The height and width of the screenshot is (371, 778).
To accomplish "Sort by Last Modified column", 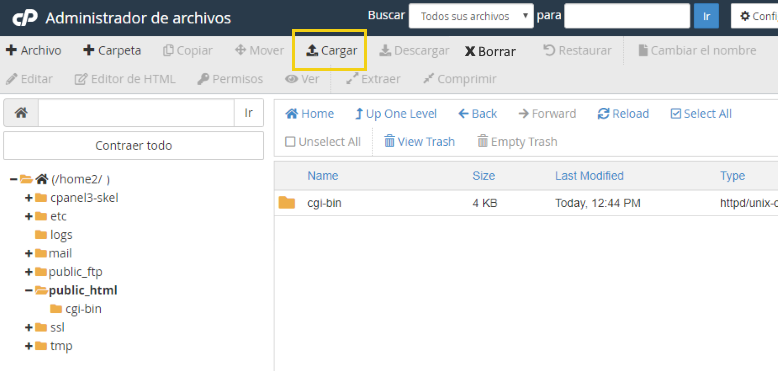I will [589, 176].
